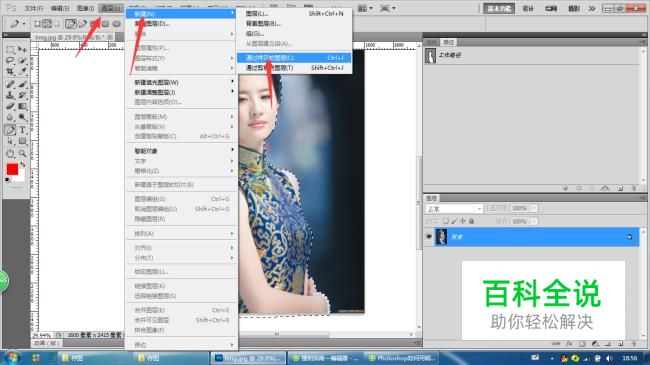
Task: Open Pen tool preset picker arrow
Action: pyautogui.click(x=24, y=24)
